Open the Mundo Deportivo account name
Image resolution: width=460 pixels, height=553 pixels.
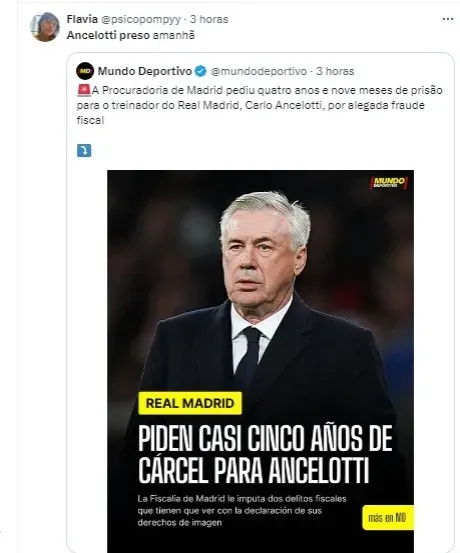coord(145,71)
